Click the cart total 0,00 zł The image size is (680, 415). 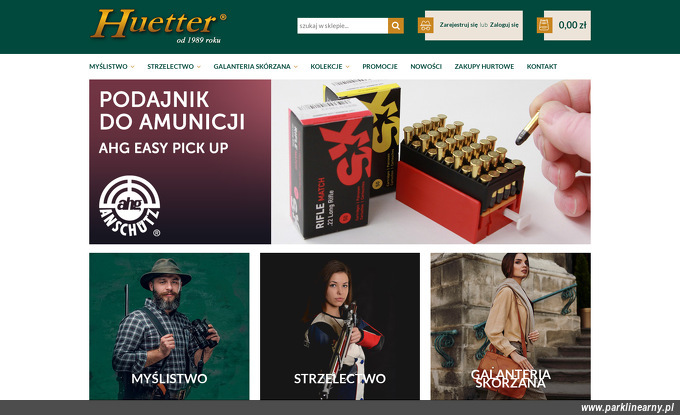(572, 25)
